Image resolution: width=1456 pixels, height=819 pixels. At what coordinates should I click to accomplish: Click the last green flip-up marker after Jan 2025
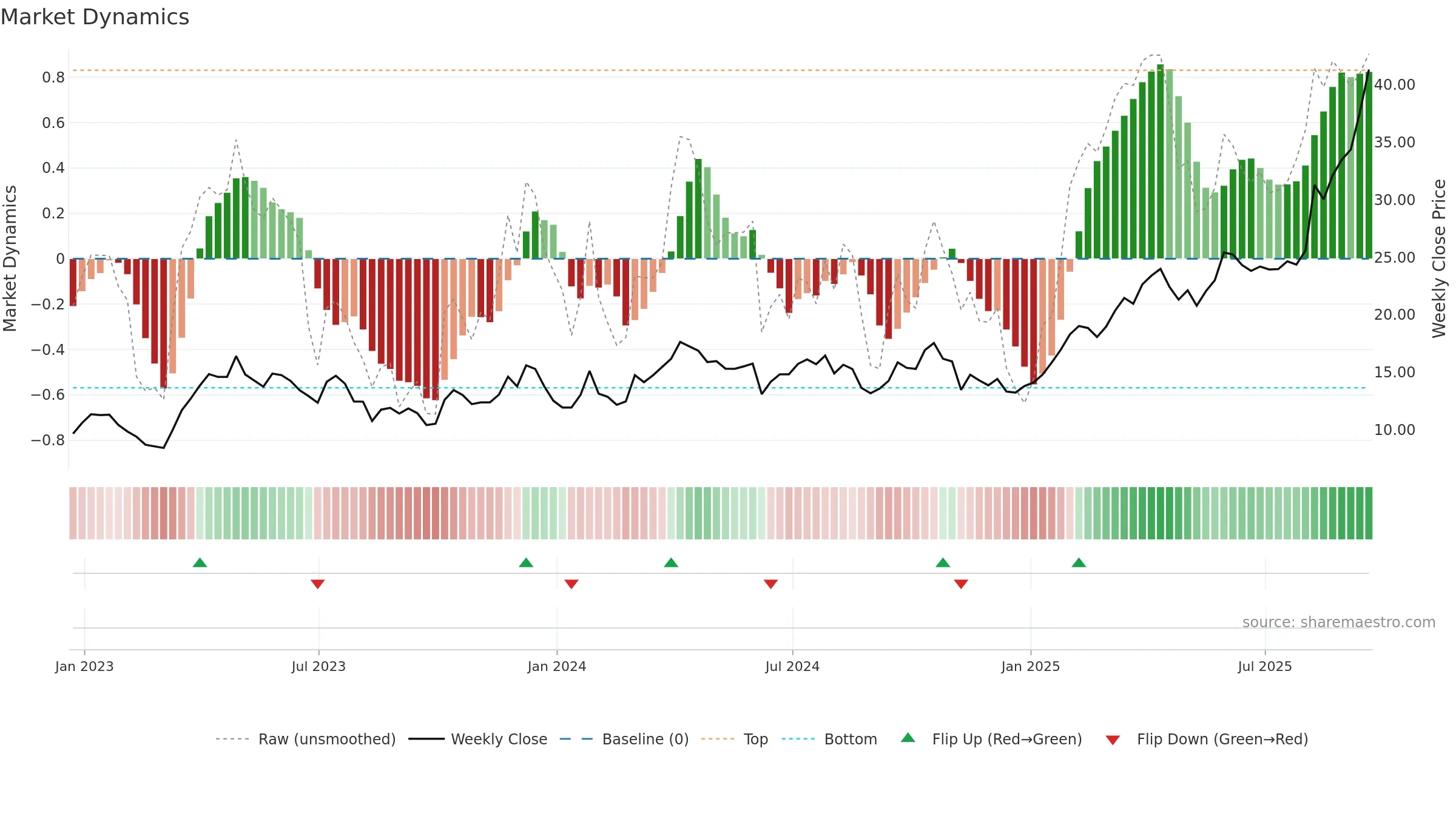point(1079,562)
